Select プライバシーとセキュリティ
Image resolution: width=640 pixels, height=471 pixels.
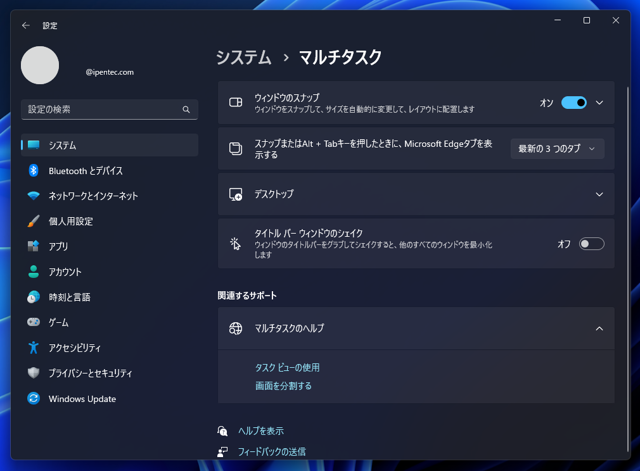(x=109, y=373)
